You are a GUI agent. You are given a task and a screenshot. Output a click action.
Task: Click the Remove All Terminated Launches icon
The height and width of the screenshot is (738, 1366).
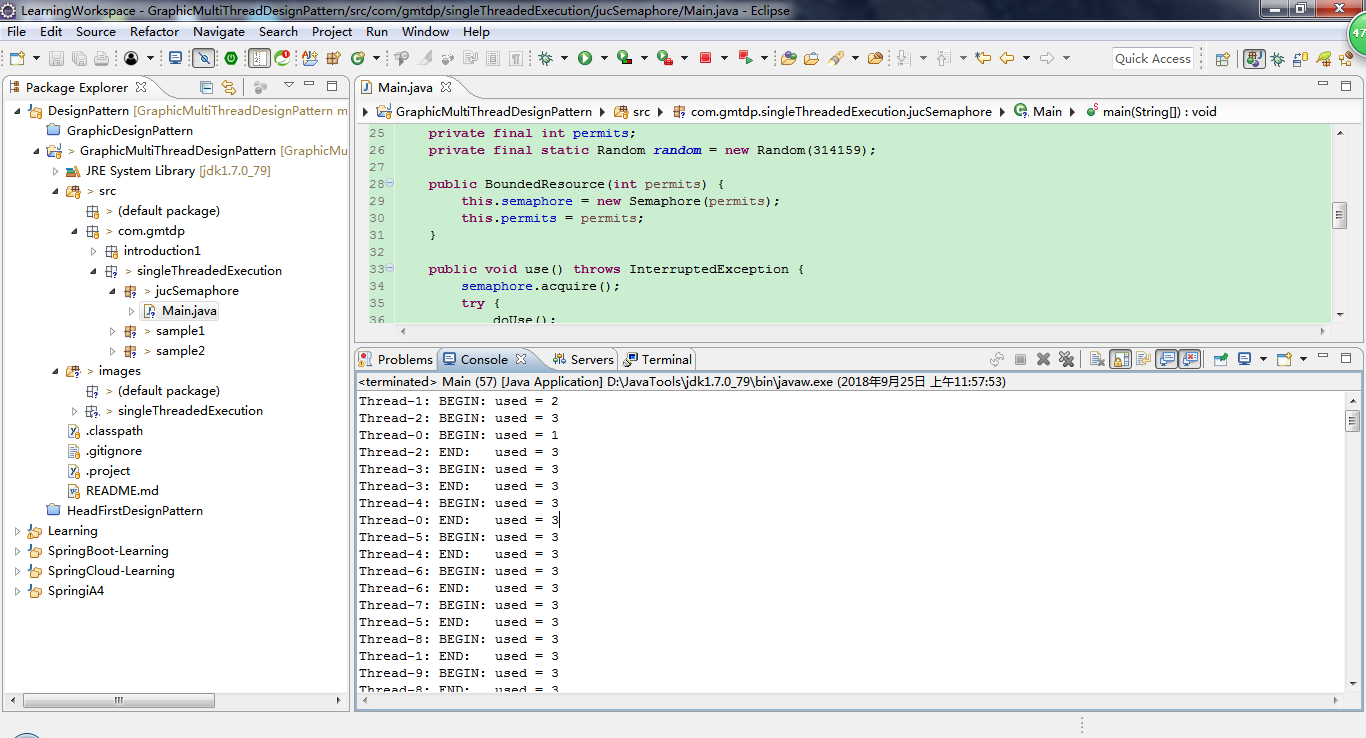click(1066, 359)
